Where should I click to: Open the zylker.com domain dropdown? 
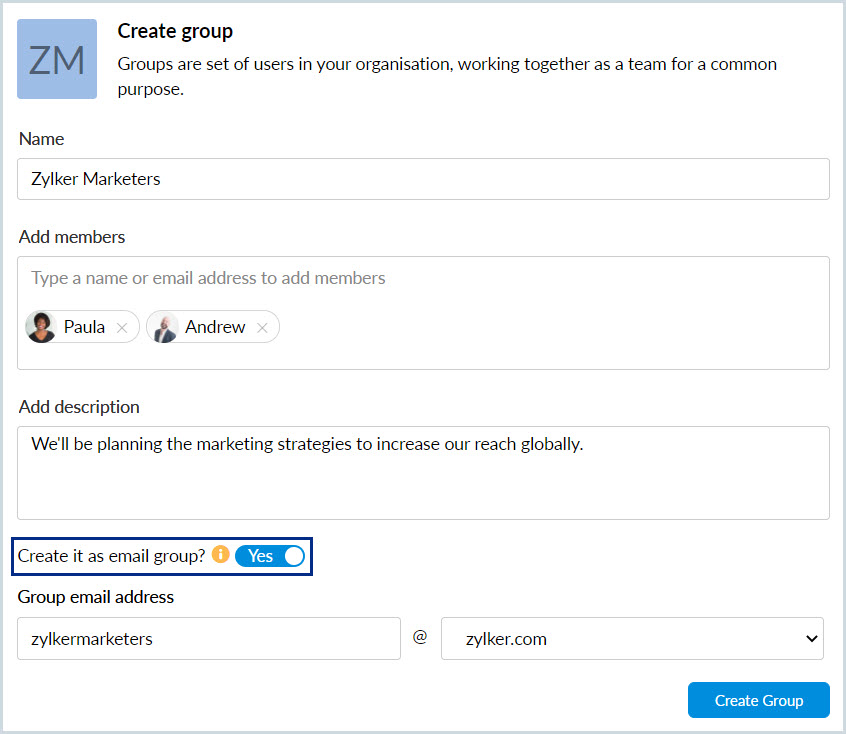(x=632, y=638)
